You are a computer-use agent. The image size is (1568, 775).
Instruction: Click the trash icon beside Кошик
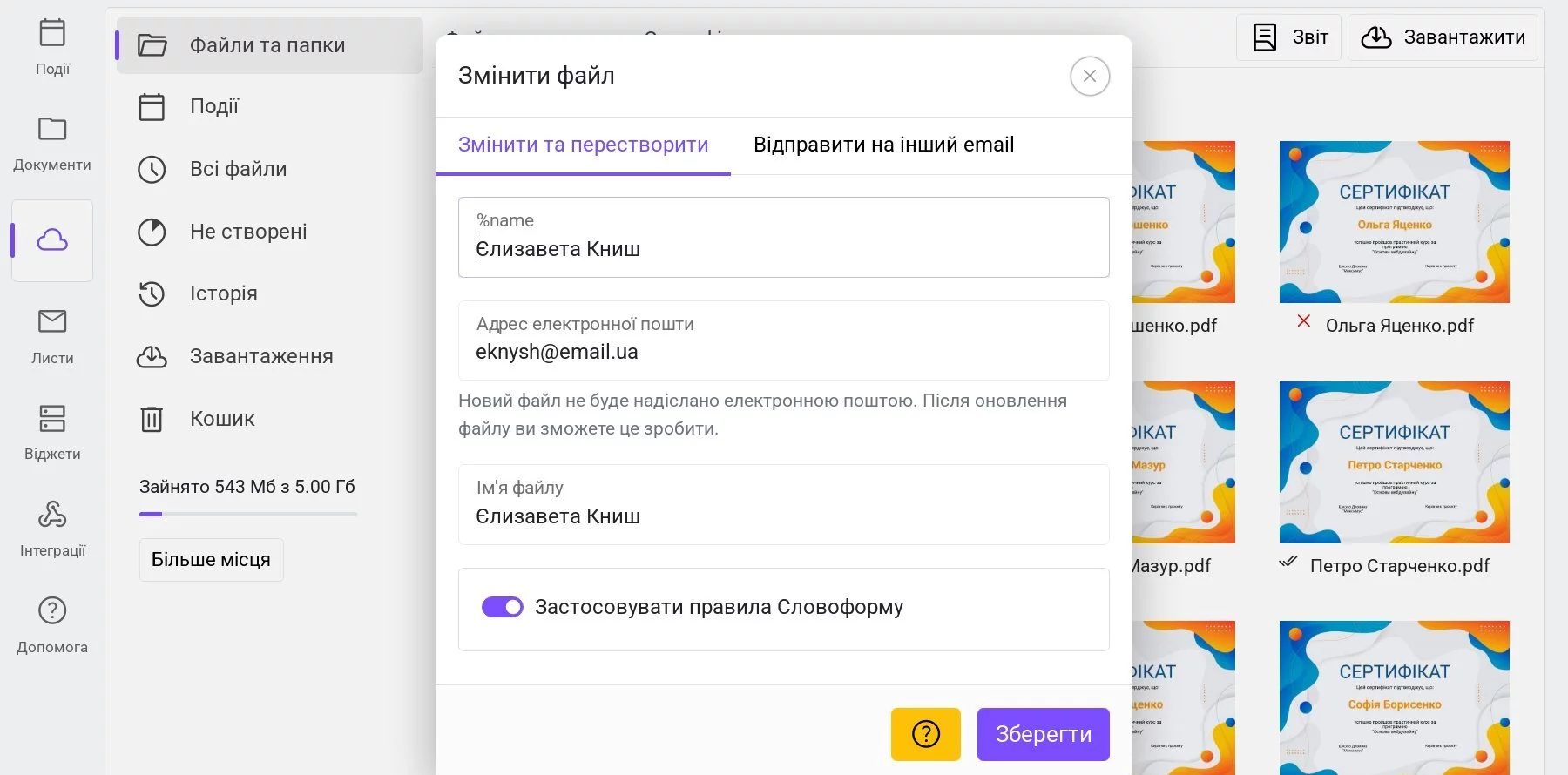coord(152,419)
